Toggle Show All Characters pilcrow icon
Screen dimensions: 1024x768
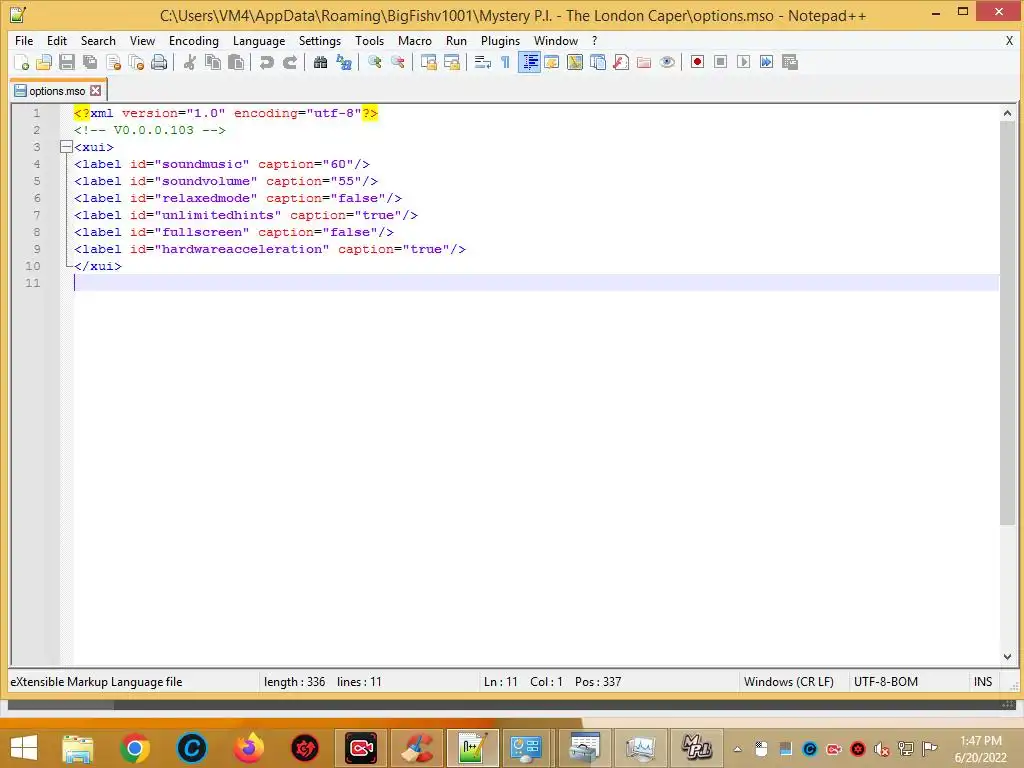tap(505, 62)
